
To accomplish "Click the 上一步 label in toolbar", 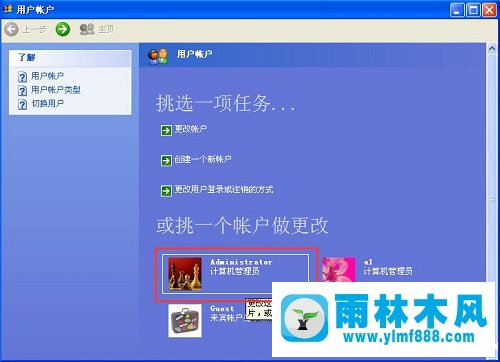I will 34,29.
